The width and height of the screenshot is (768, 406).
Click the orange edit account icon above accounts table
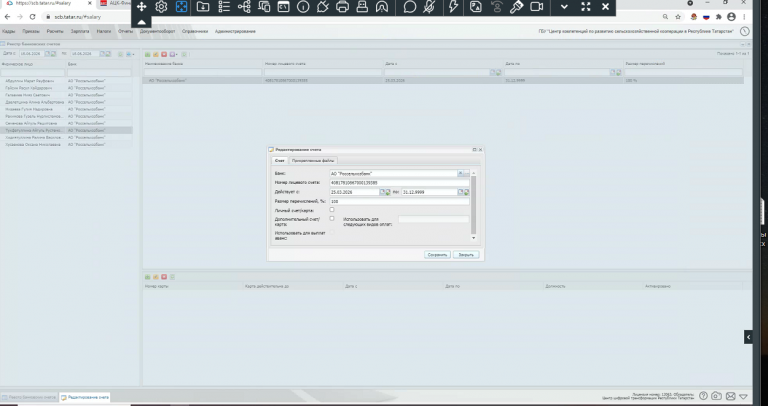(156, 54)
